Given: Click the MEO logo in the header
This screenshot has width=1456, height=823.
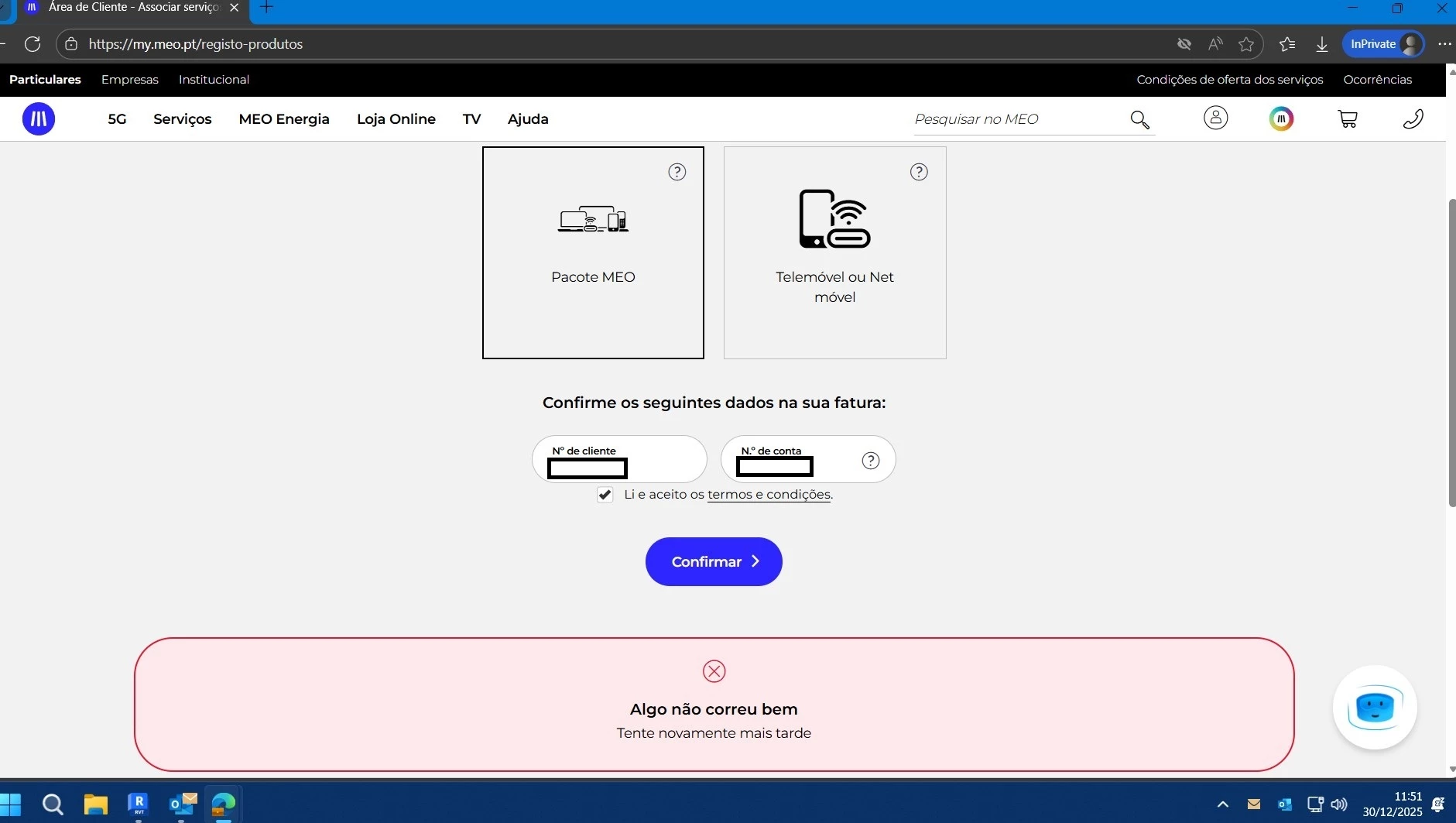Looking at the screenshot, I should coord(39,119).
